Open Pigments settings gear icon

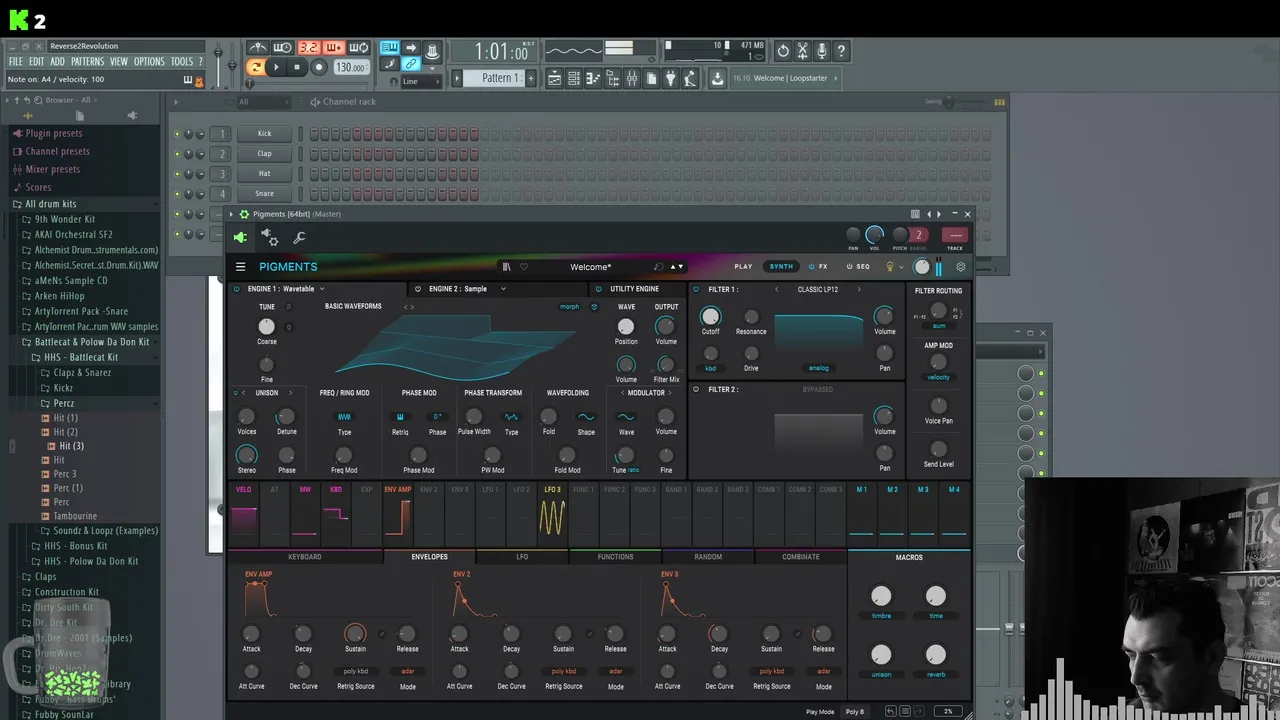coord(961,267)
